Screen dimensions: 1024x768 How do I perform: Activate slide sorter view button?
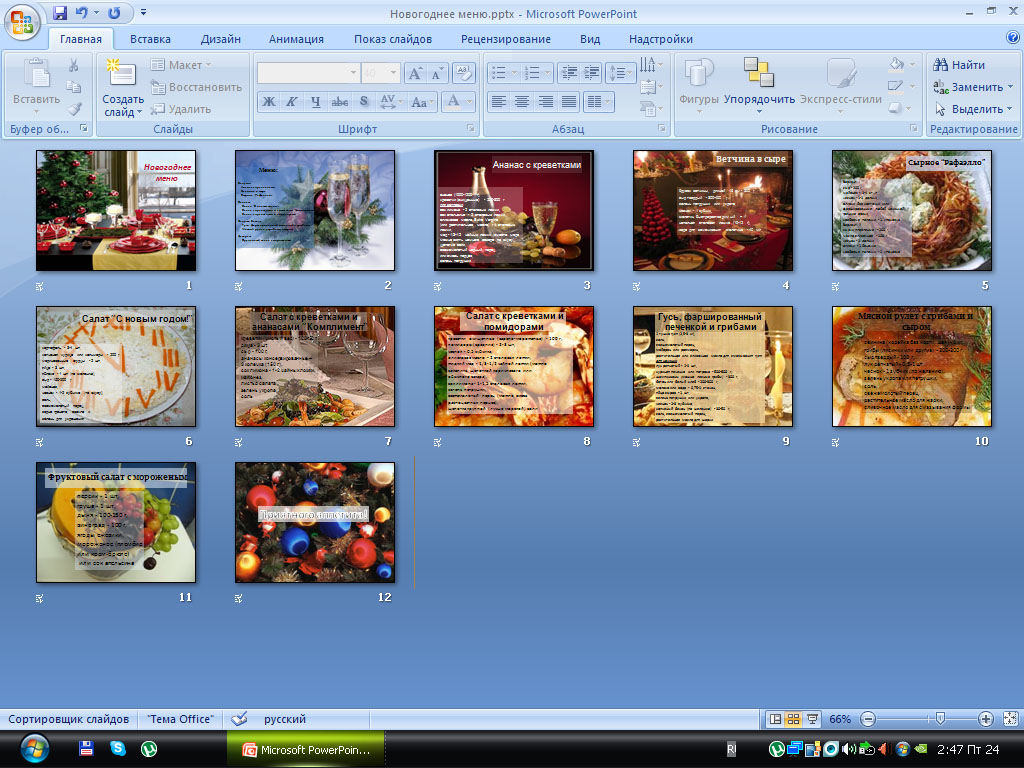pyautogui.click(x=793, y=719)
